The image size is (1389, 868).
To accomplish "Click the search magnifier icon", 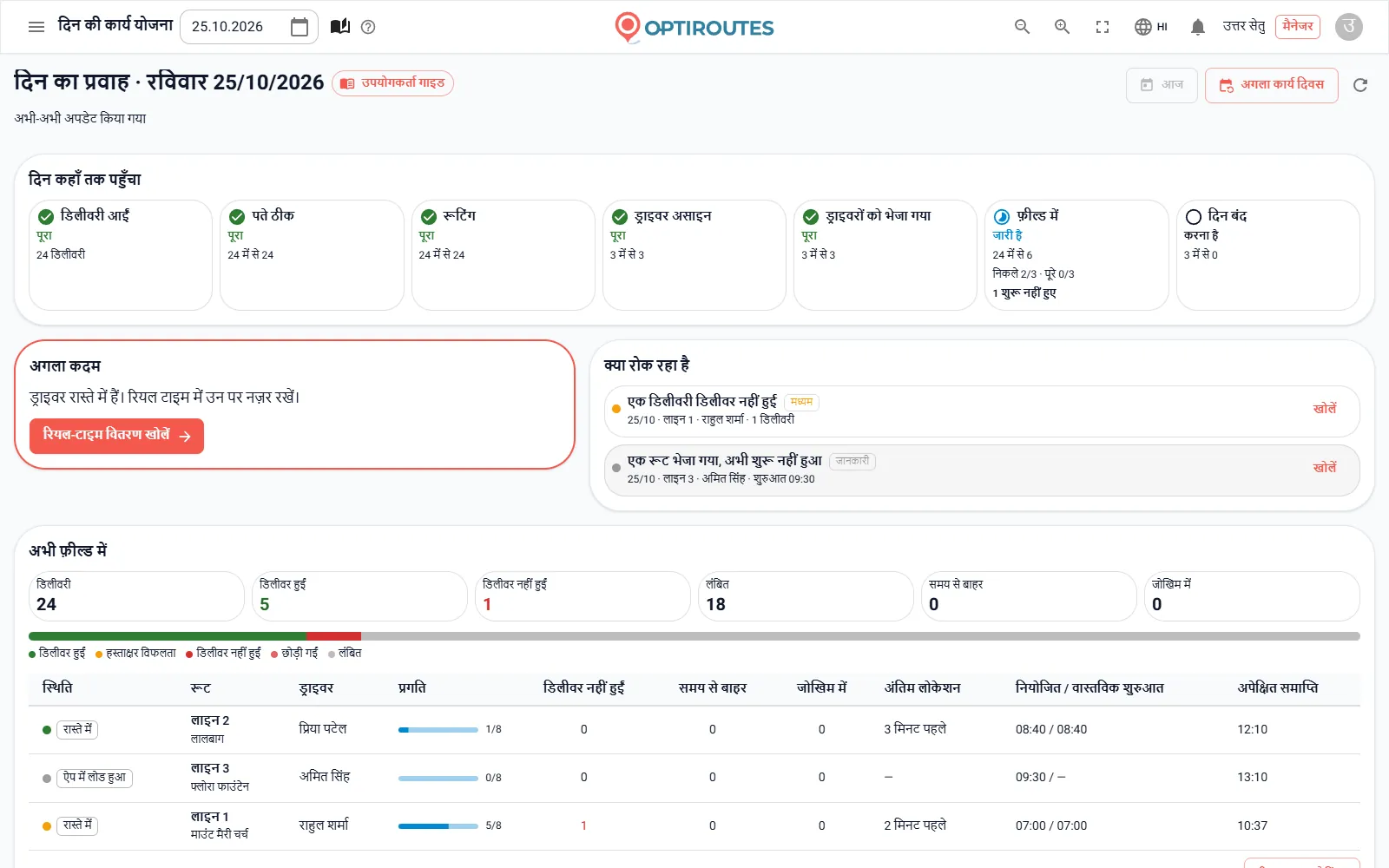I will click(1022, 27).
